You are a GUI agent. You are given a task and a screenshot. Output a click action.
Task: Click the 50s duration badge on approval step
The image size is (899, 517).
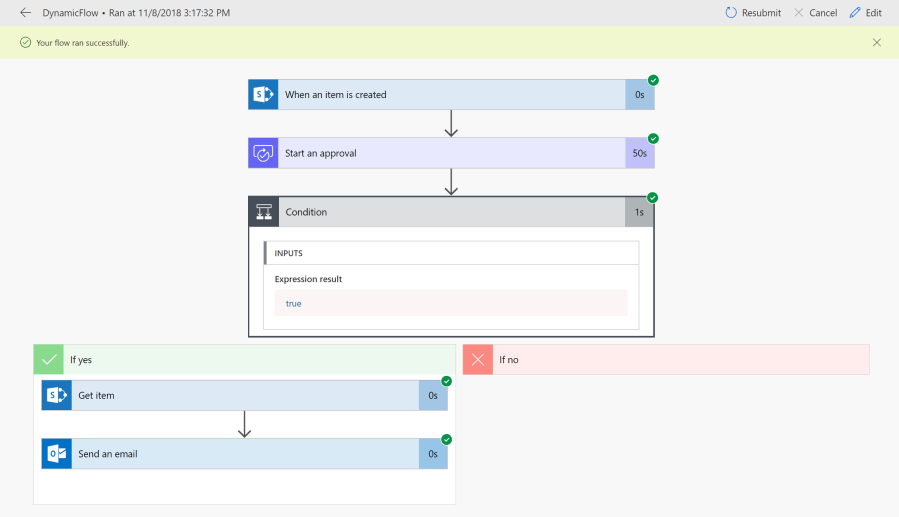639,153
